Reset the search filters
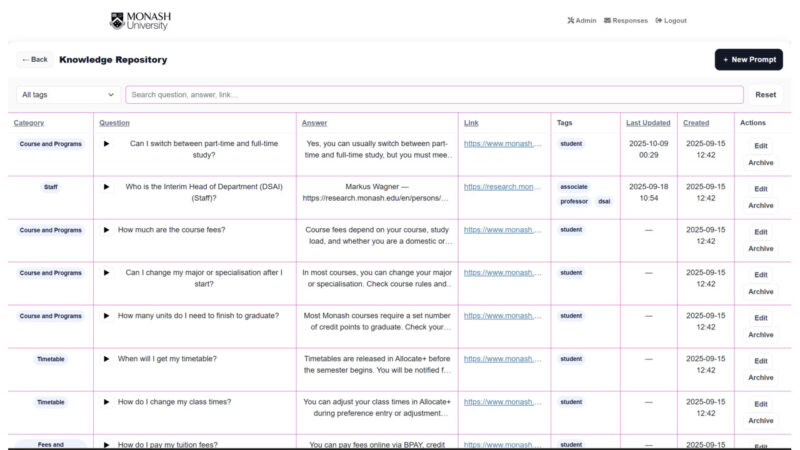This screenshot has width=800, height=450. 765,95
